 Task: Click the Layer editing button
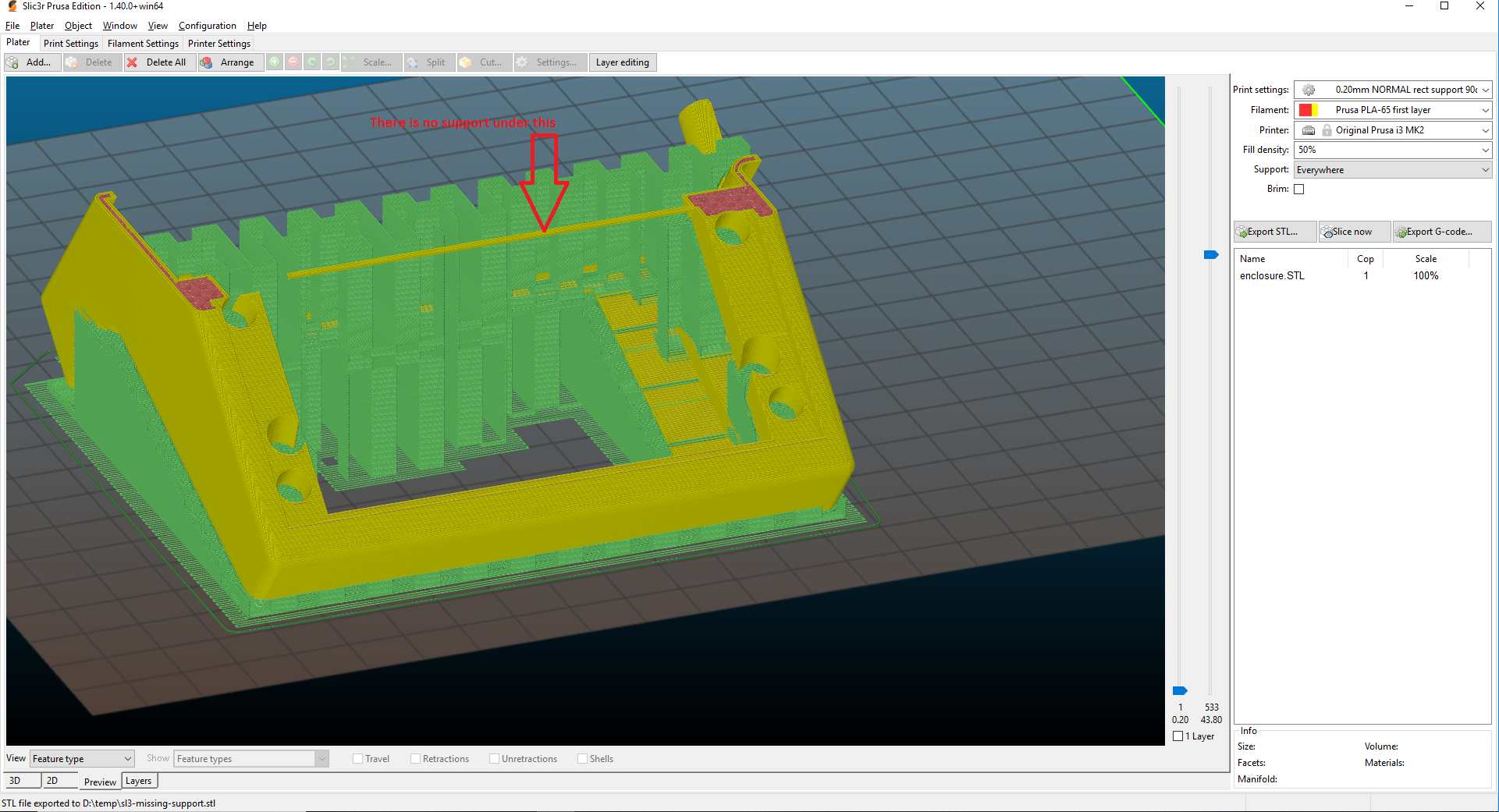622,62
